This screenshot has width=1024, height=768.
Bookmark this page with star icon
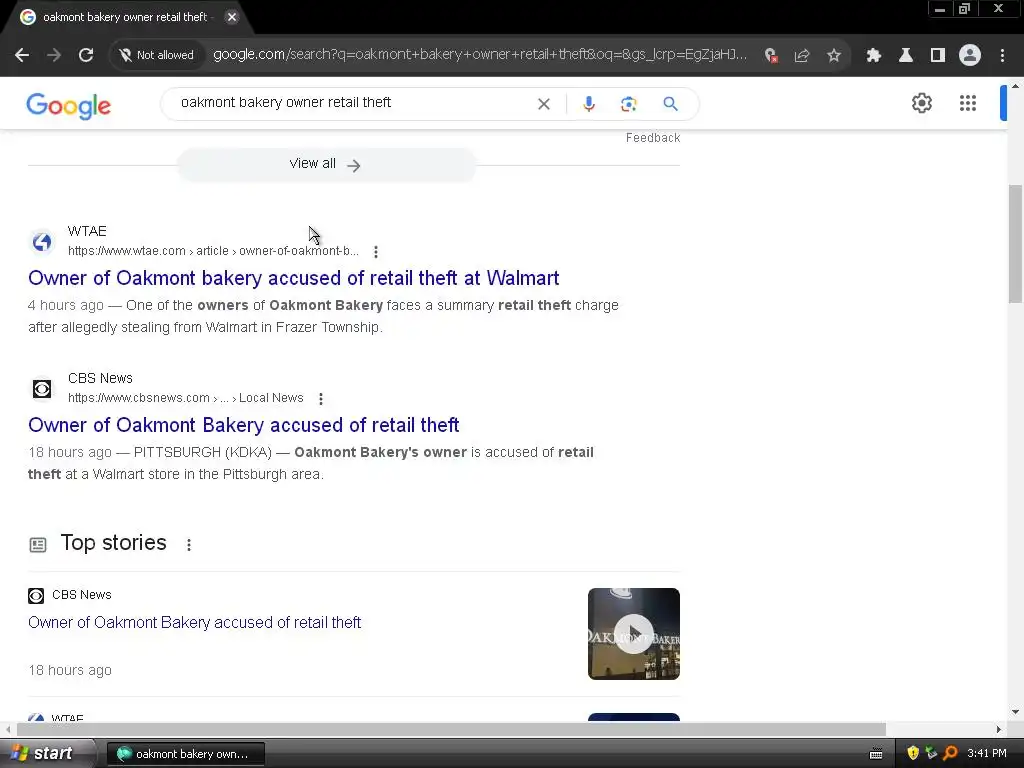[x=834, y=56]
